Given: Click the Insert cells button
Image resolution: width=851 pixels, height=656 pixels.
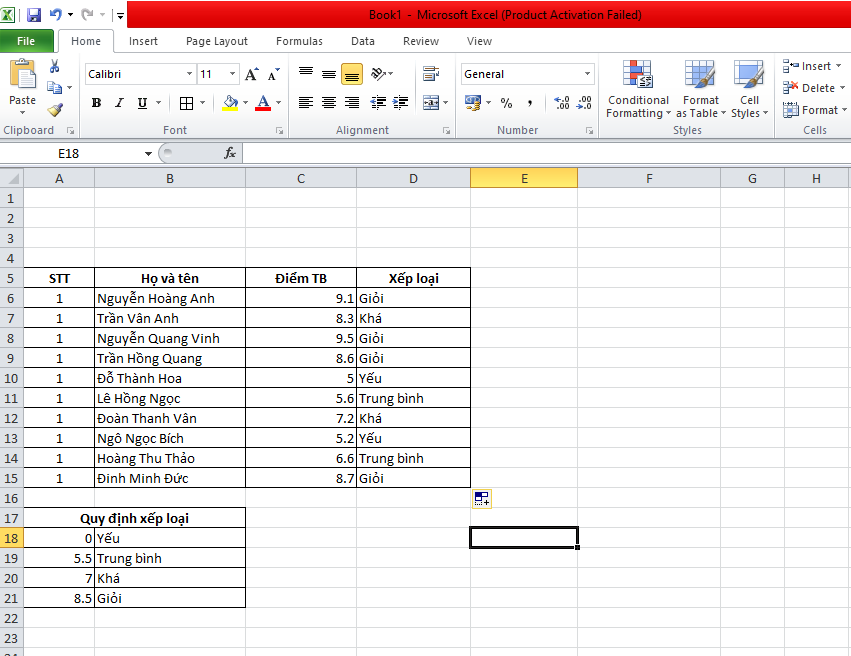Looking at the screenshot, I should tap(811, 66).
